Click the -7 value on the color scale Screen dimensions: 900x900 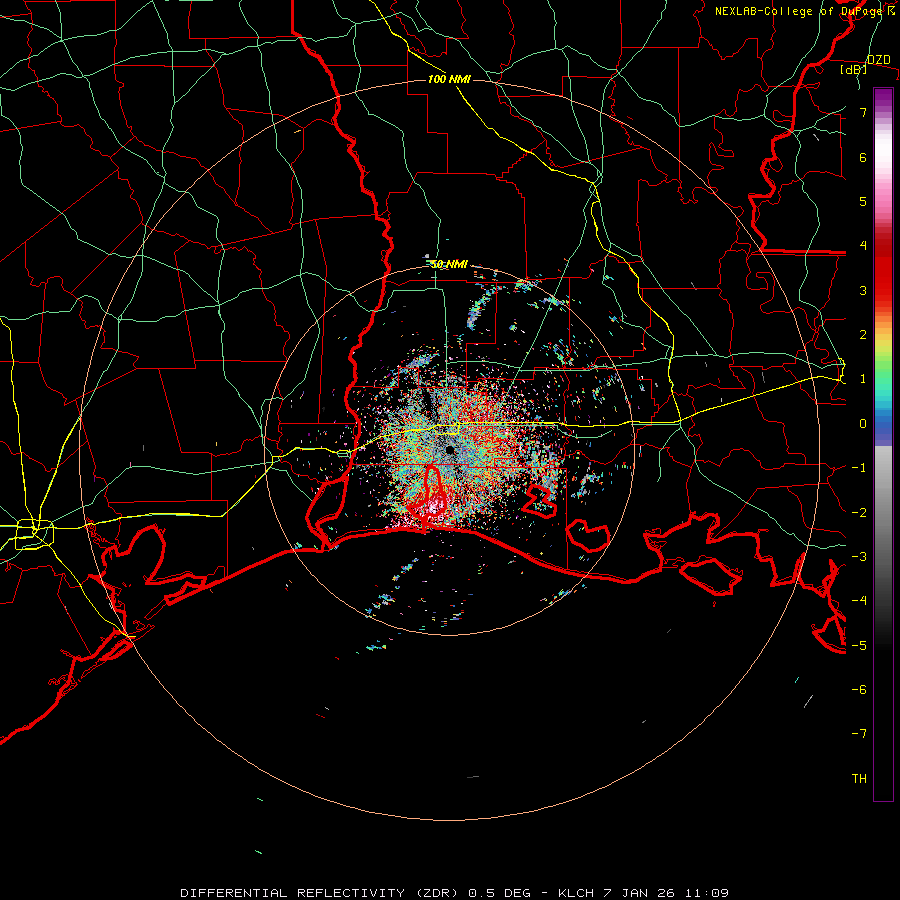[x=859, y=734]
